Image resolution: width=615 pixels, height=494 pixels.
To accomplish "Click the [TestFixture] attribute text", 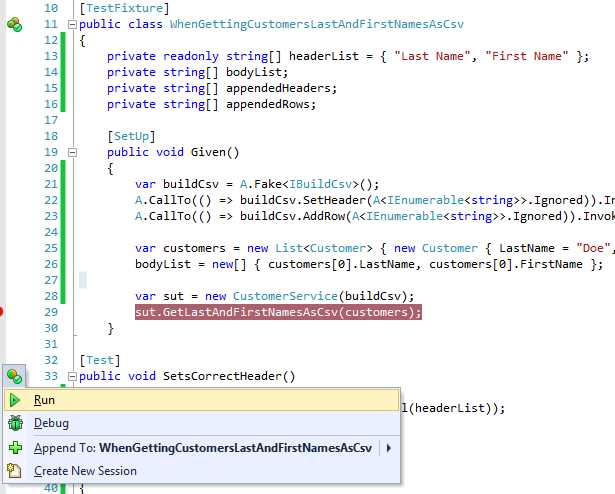I will (x=124, y=8).
